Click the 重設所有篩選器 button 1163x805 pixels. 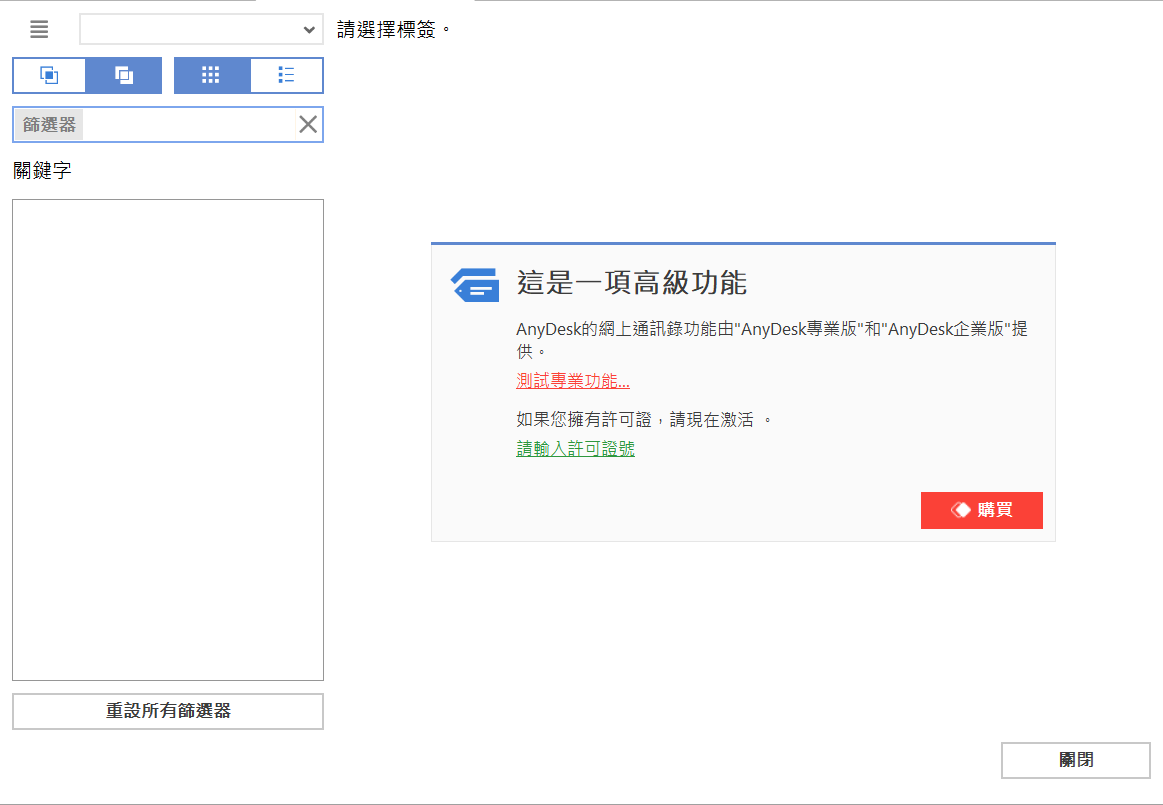pyautogui.click(x=168, y=711)
